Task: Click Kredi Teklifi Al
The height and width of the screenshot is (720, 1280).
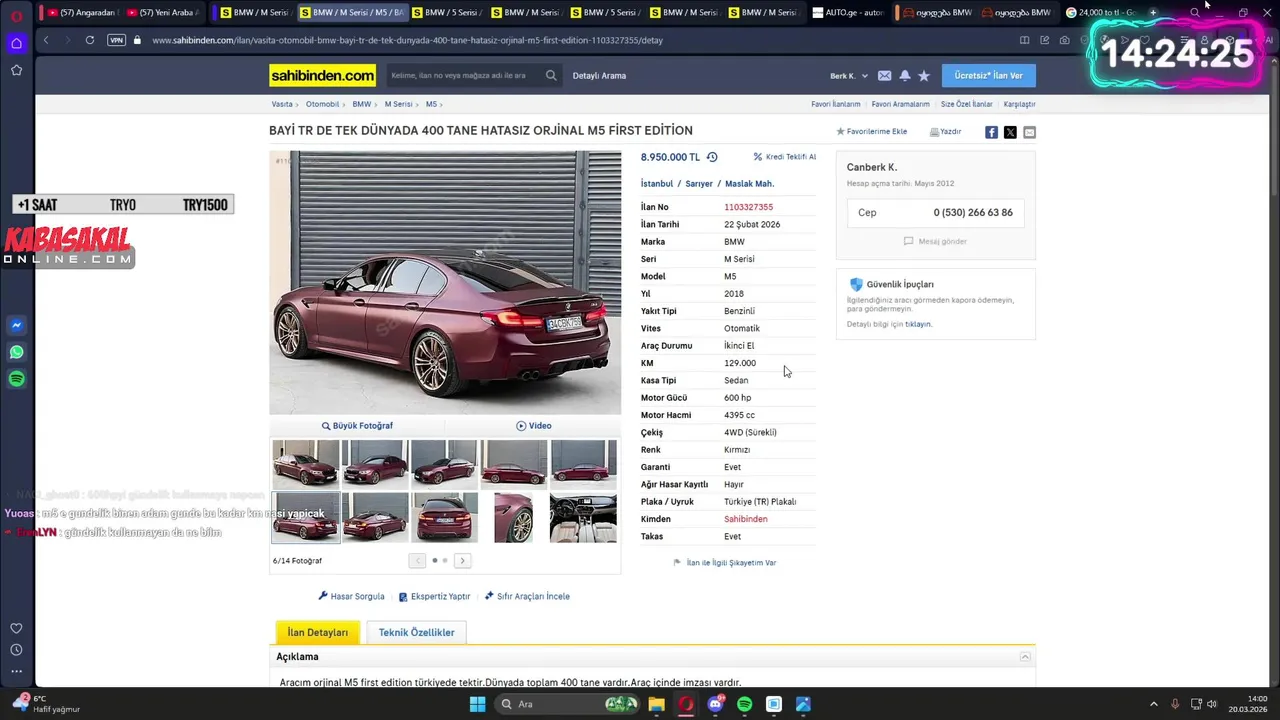Action: point(785,157)
